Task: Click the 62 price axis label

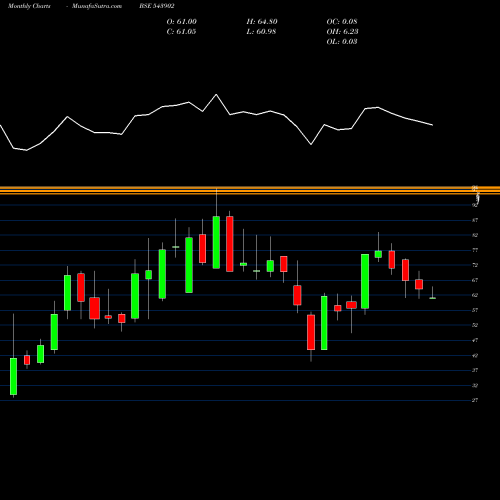Action: (475, 295)
